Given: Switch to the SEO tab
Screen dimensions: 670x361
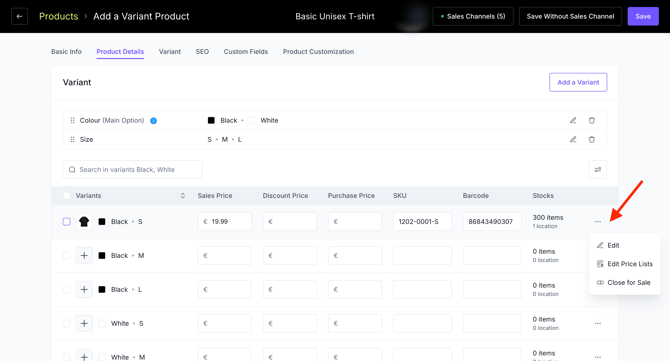Looking at the screenshot, I should coord(202,52).
